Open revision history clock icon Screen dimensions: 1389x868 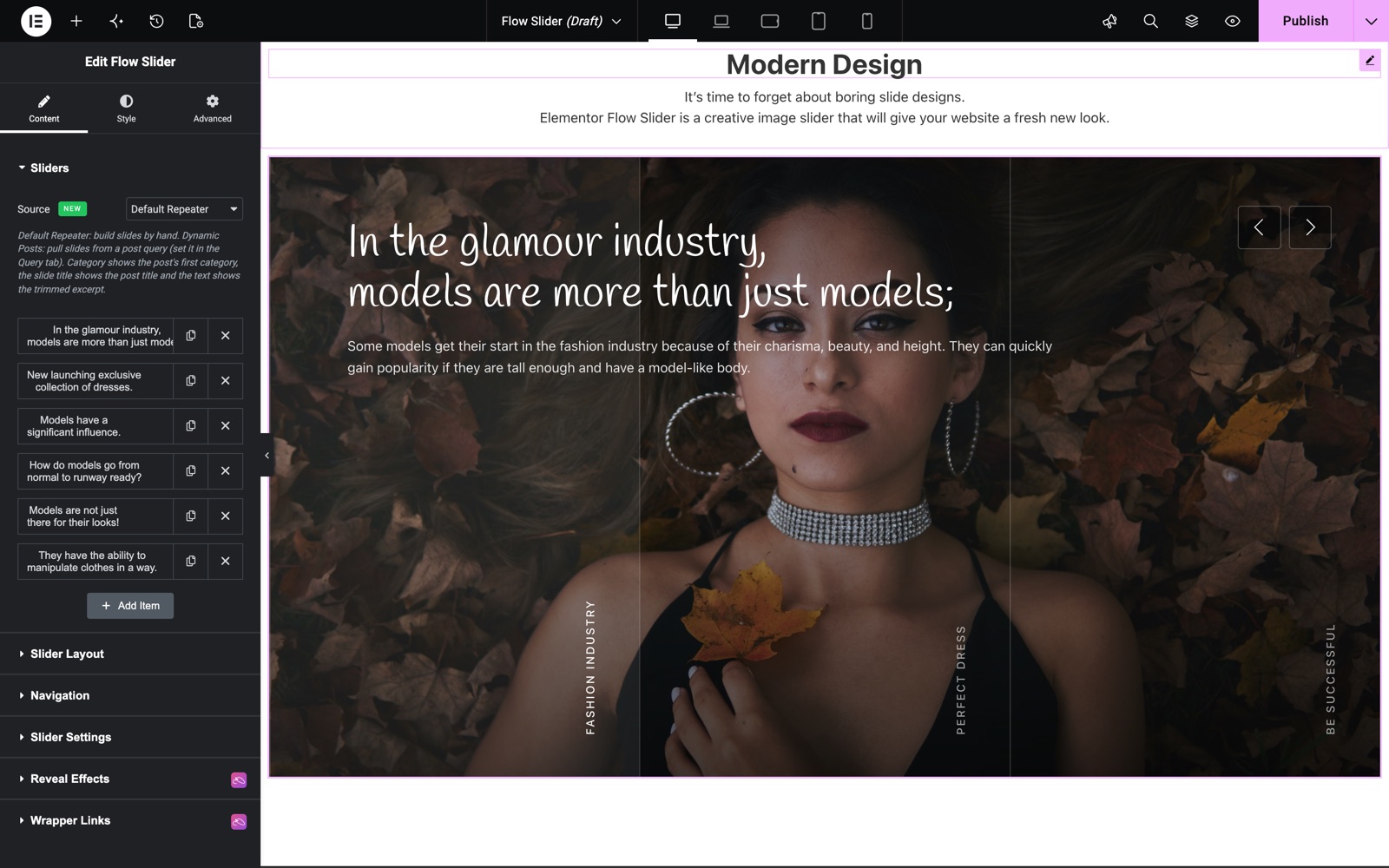(156, 21)
